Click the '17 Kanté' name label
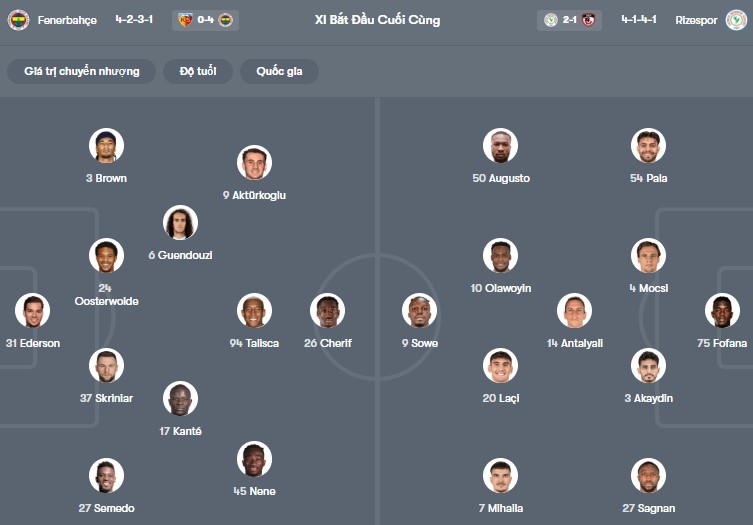This screenshot has height=525, width=753. [x=180, y=431]
